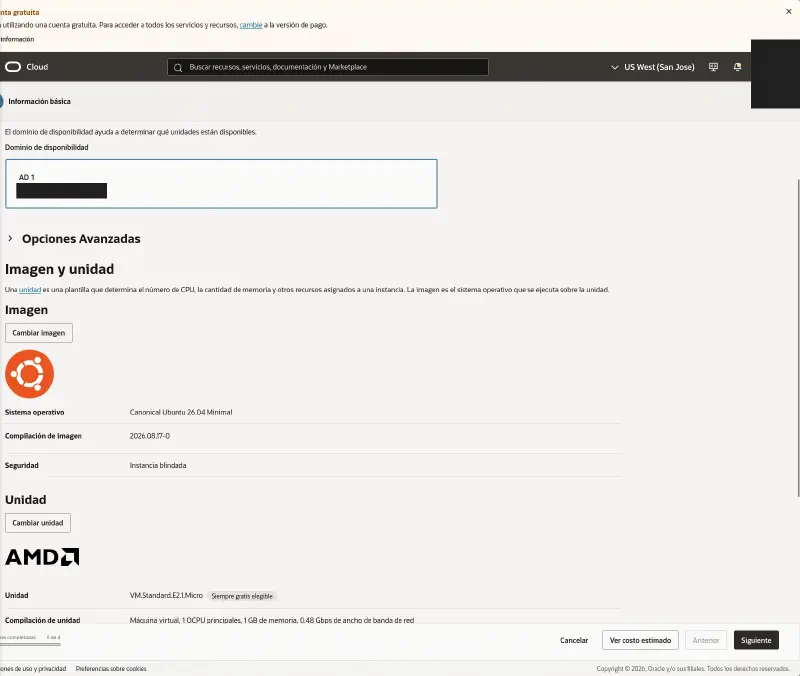Click Ver costo estimado button
The height and width of the screenshot is (676, 800).
click(640, 640)
